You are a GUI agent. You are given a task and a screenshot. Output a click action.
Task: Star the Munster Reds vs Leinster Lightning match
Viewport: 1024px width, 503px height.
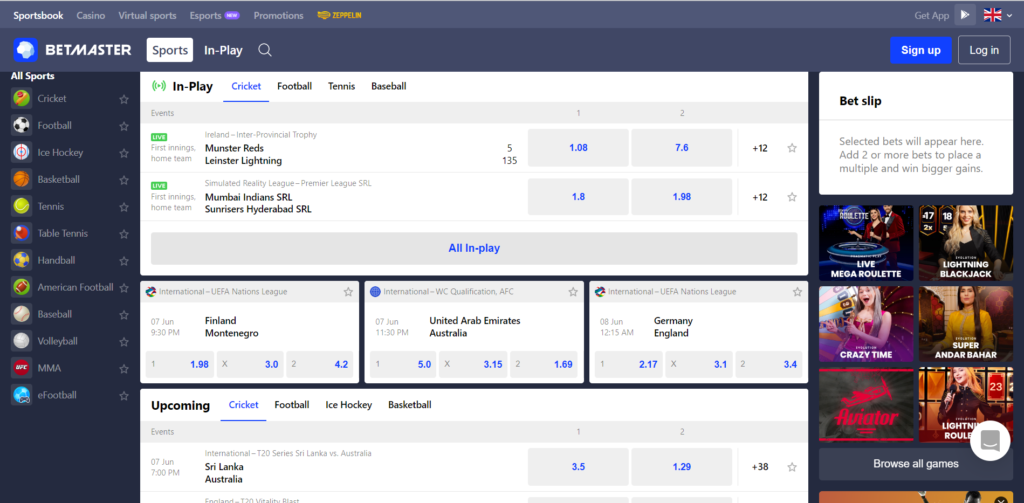click(792, 148)
